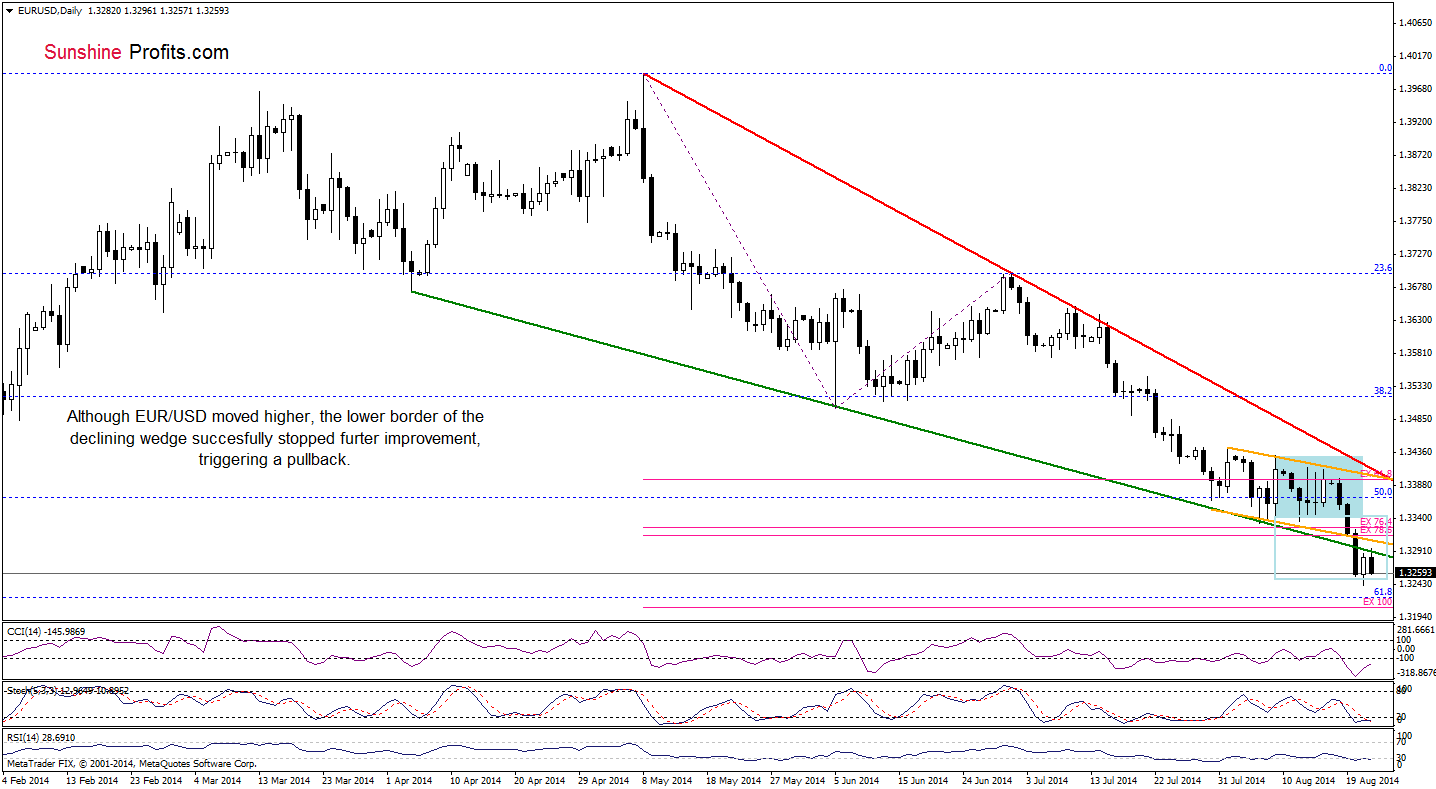Click the 1.35330 price axis label
This screenshot has height=789, width=1436.
click(x=1415, y=386)
